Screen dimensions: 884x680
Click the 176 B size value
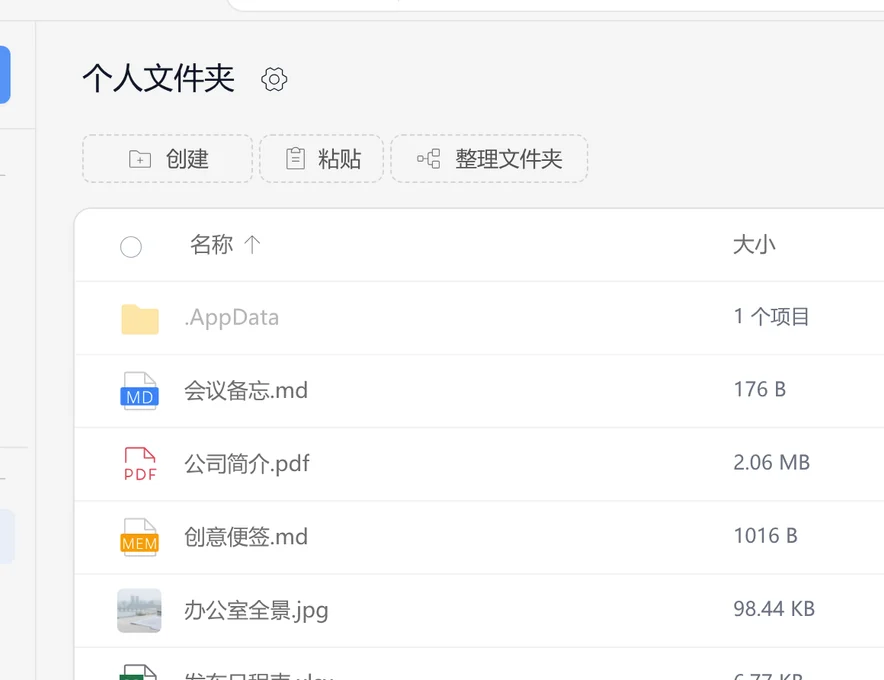759,389
